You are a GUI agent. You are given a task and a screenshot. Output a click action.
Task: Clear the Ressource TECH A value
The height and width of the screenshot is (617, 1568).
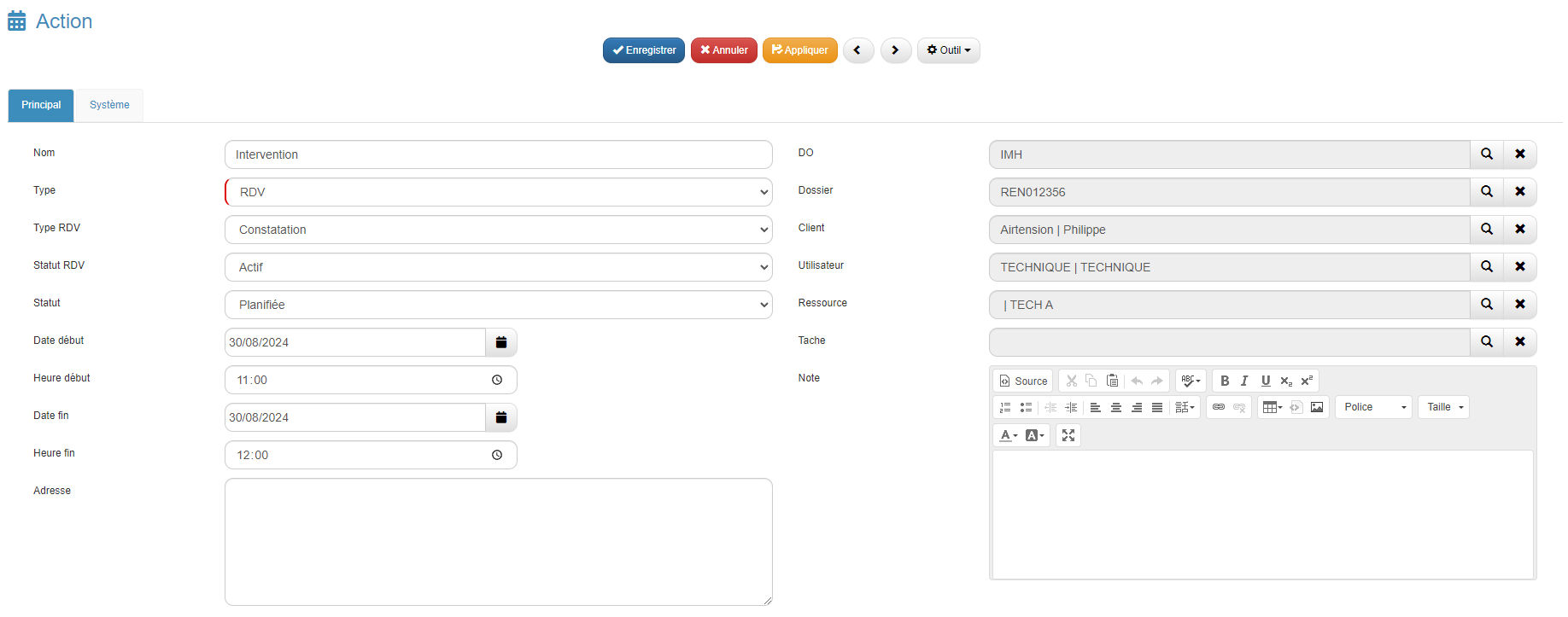pyautogui.click(x=1520, y=305)
